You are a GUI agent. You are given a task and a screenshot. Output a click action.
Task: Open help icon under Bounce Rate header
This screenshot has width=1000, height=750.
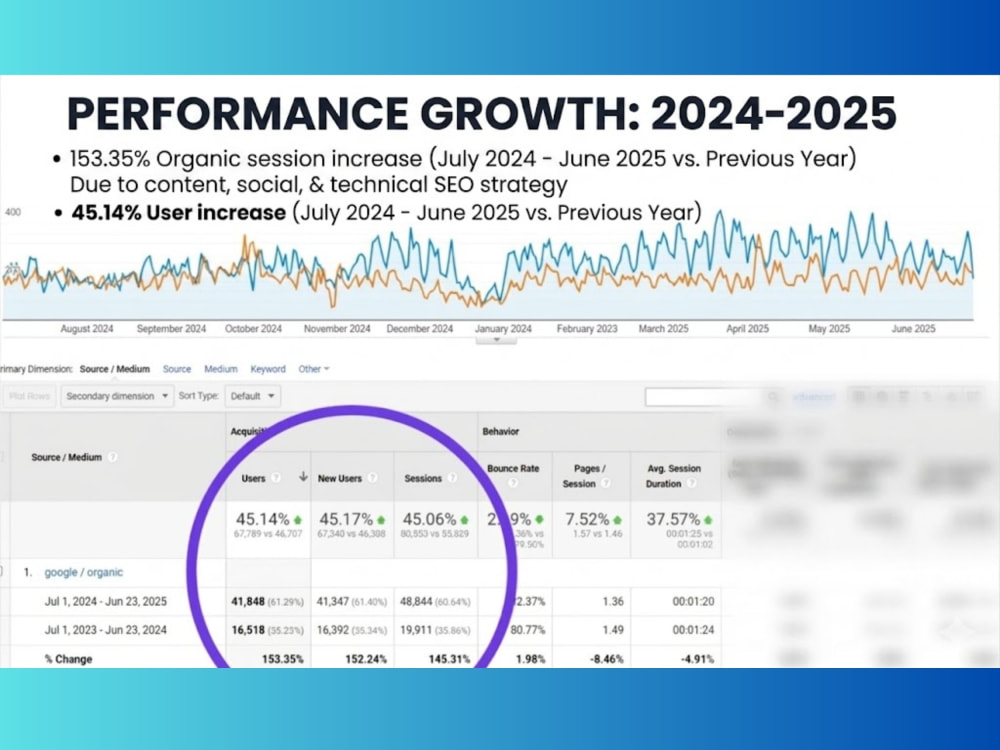coord(513,484)
